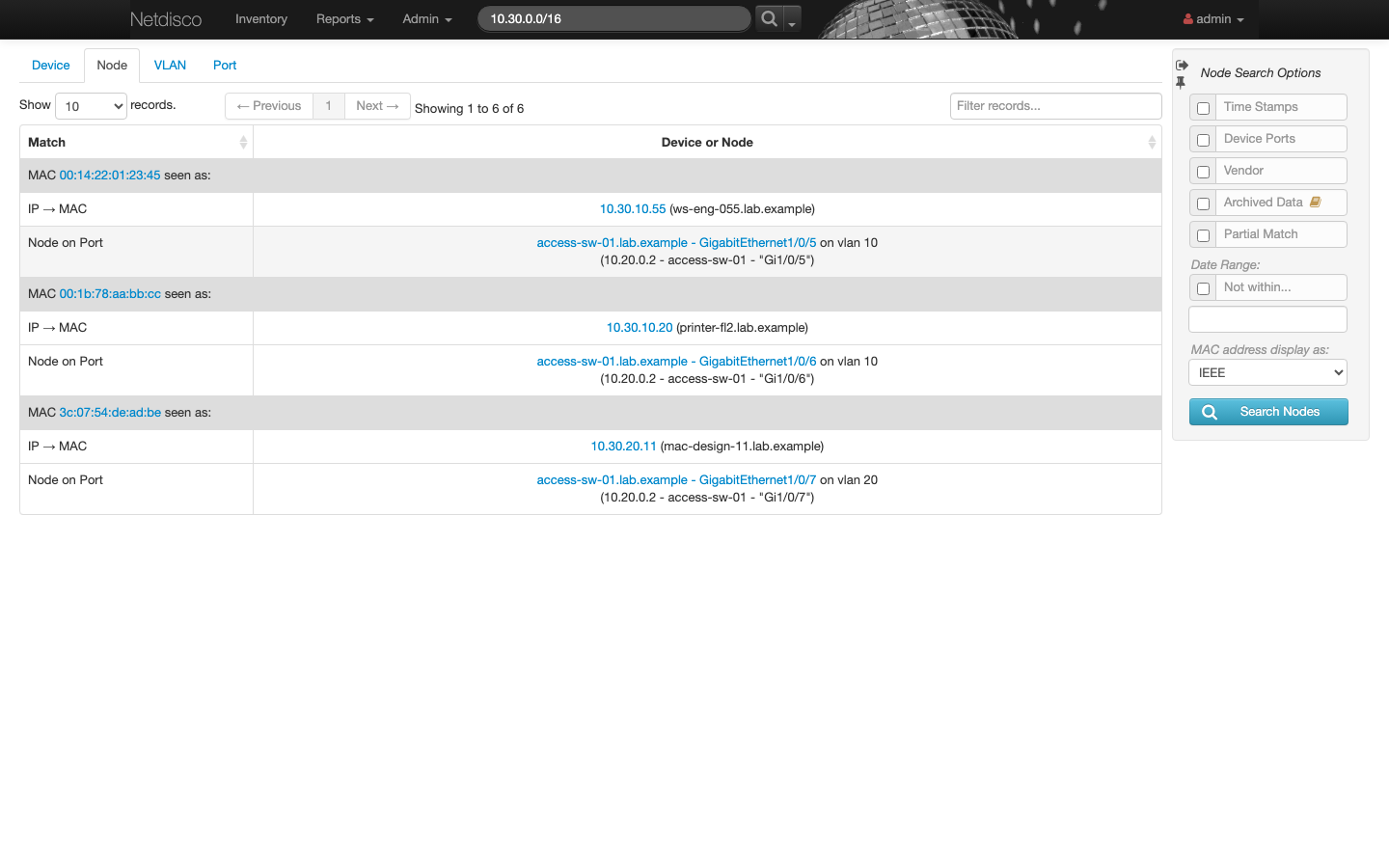Click the ws-eng-055.lab.example hostname text
The height and width of the screenshot is (868, 1389).
tap(742, 209)
